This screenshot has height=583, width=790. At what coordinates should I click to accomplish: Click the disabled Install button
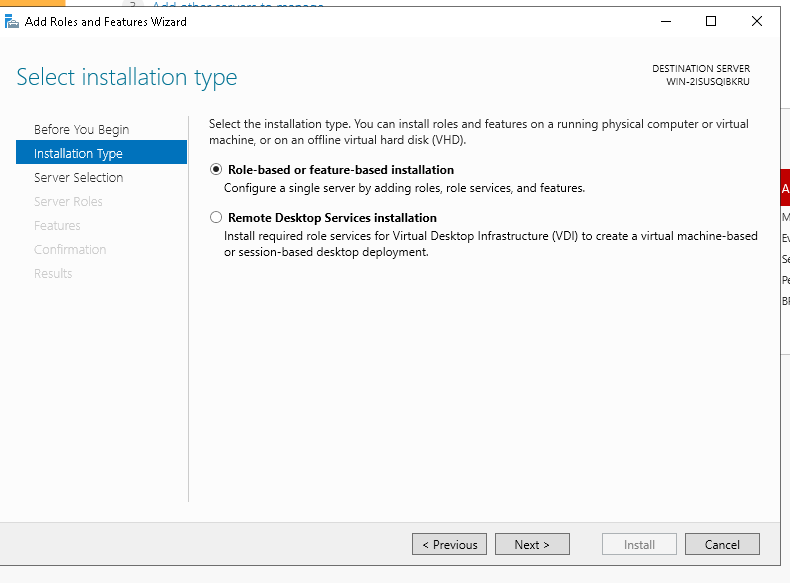639,545
